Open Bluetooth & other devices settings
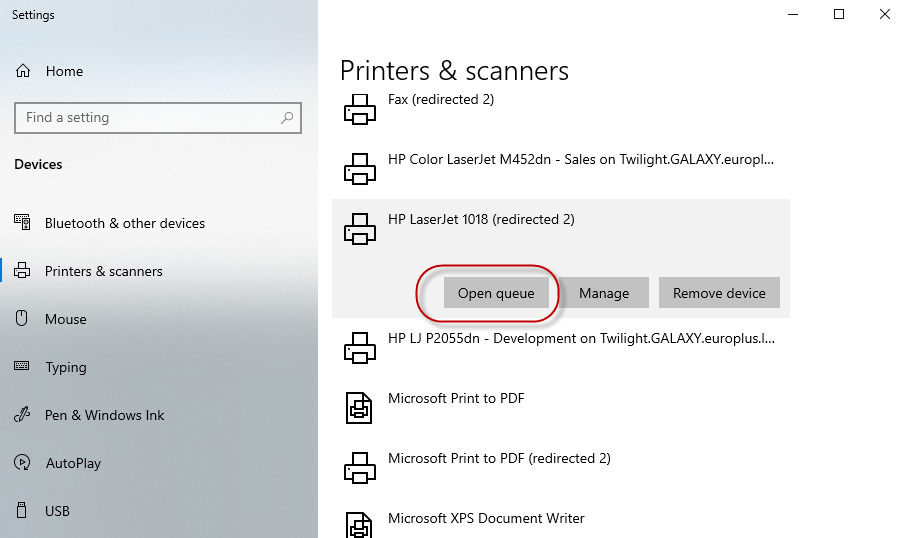The image size is (903, 538). (124, 223)
